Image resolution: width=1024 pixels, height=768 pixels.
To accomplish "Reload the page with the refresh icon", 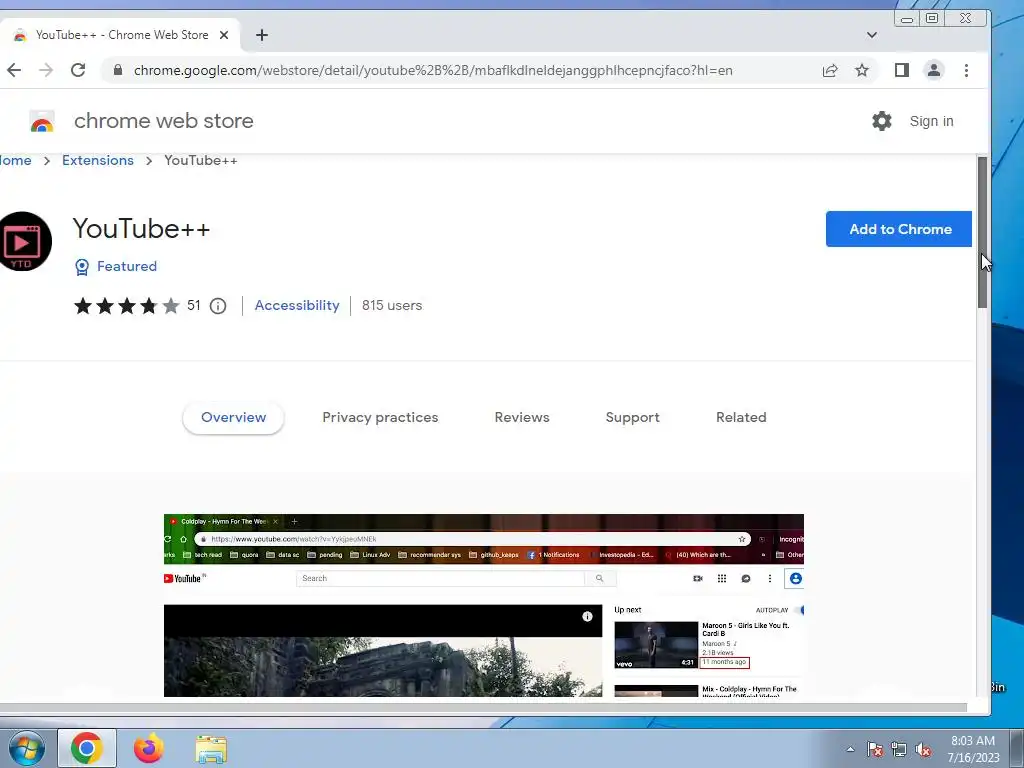I will [x=78, y=70].
